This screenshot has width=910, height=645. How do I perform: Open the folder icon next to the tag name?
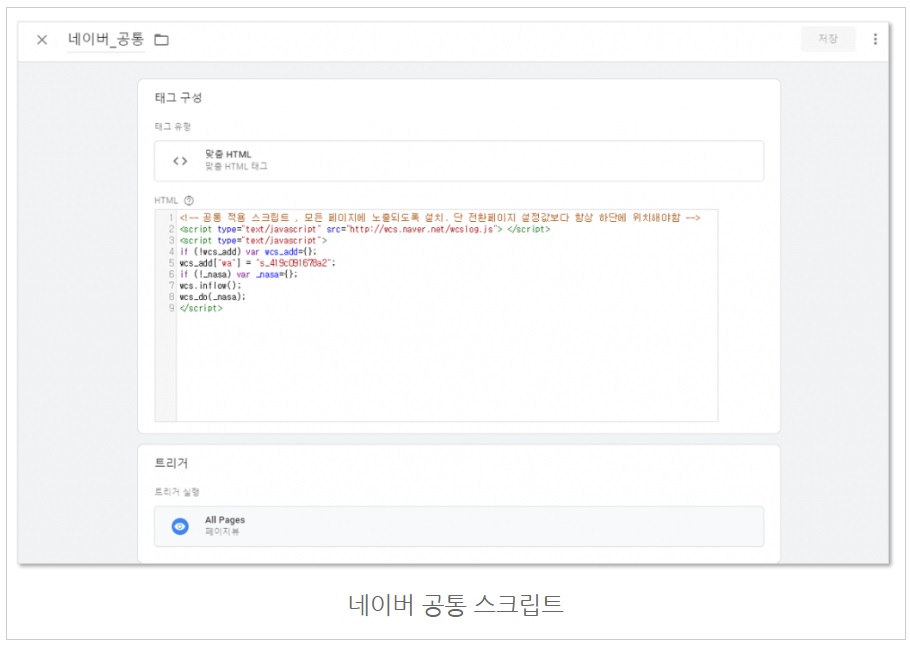[x=161, y=40]
